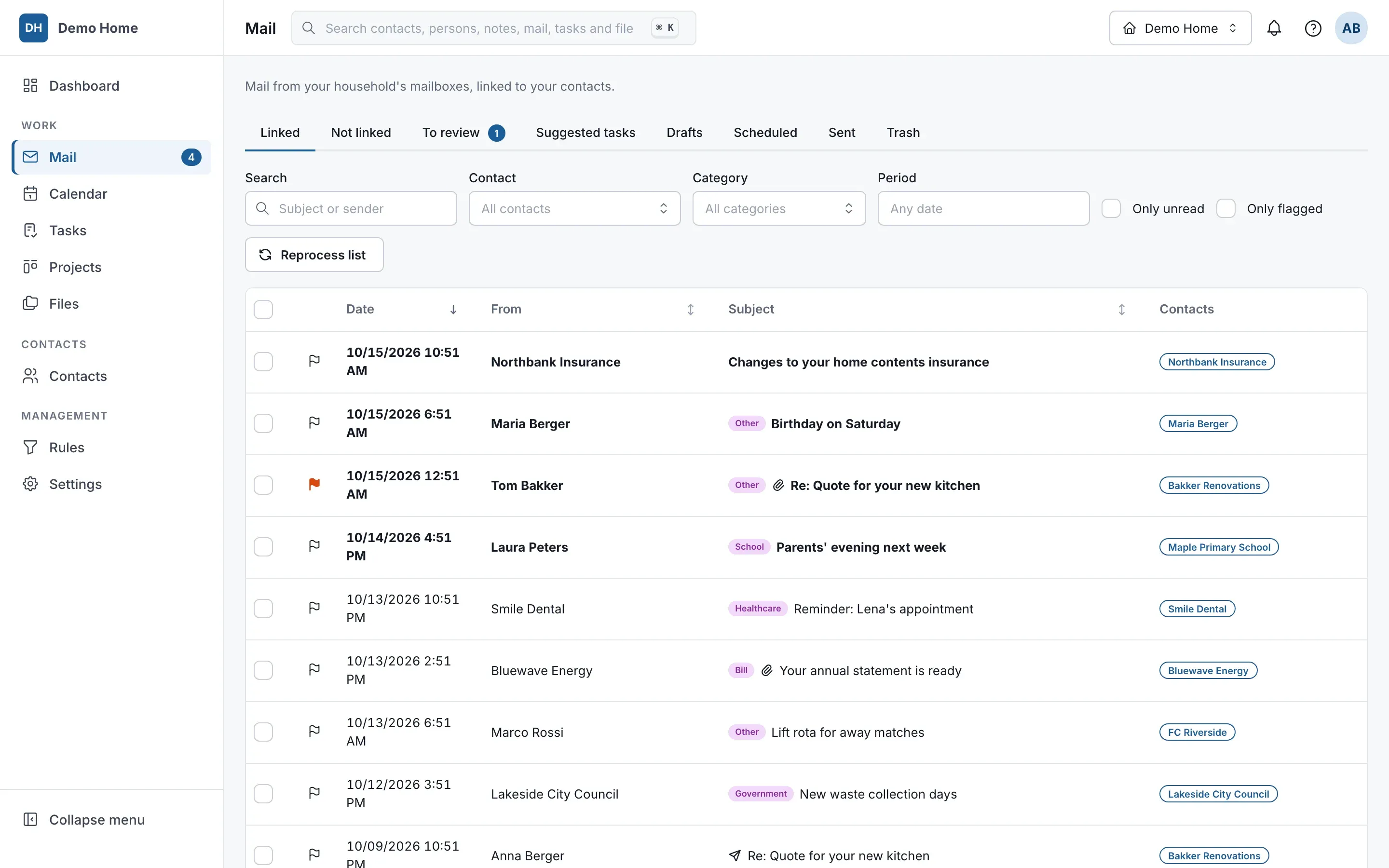Unflag the Tom Bakker email
The image size is (1389, 868).
coord(314,485)
